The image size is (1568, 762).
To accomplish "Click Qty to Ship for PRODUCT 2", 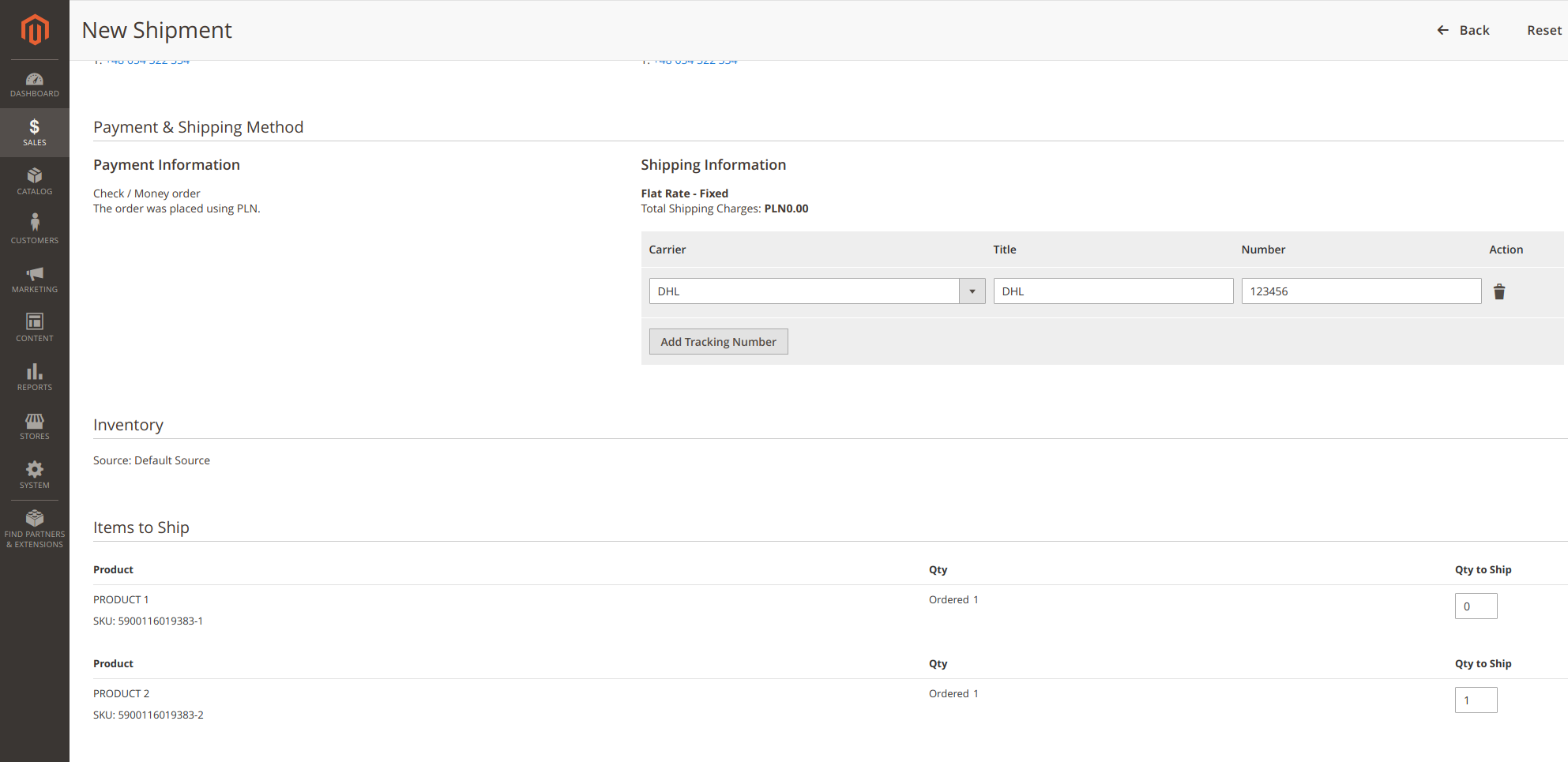I will point(1475,700).
